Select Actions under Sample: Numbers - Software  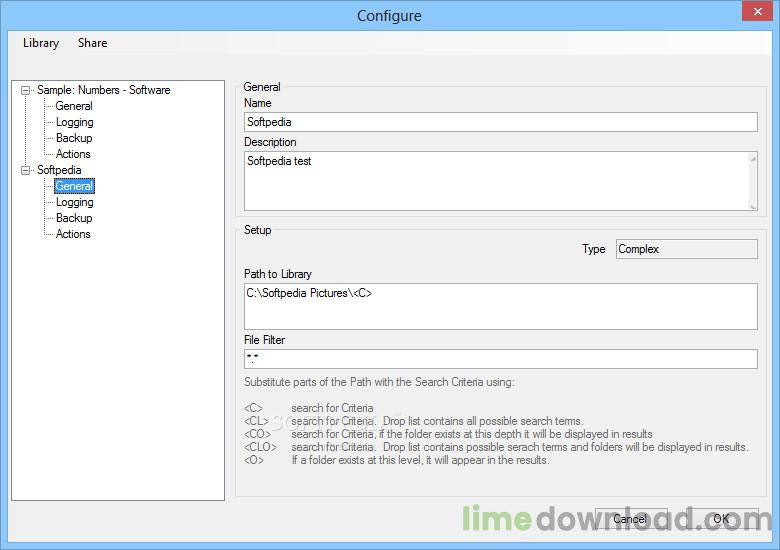point(73,154)
